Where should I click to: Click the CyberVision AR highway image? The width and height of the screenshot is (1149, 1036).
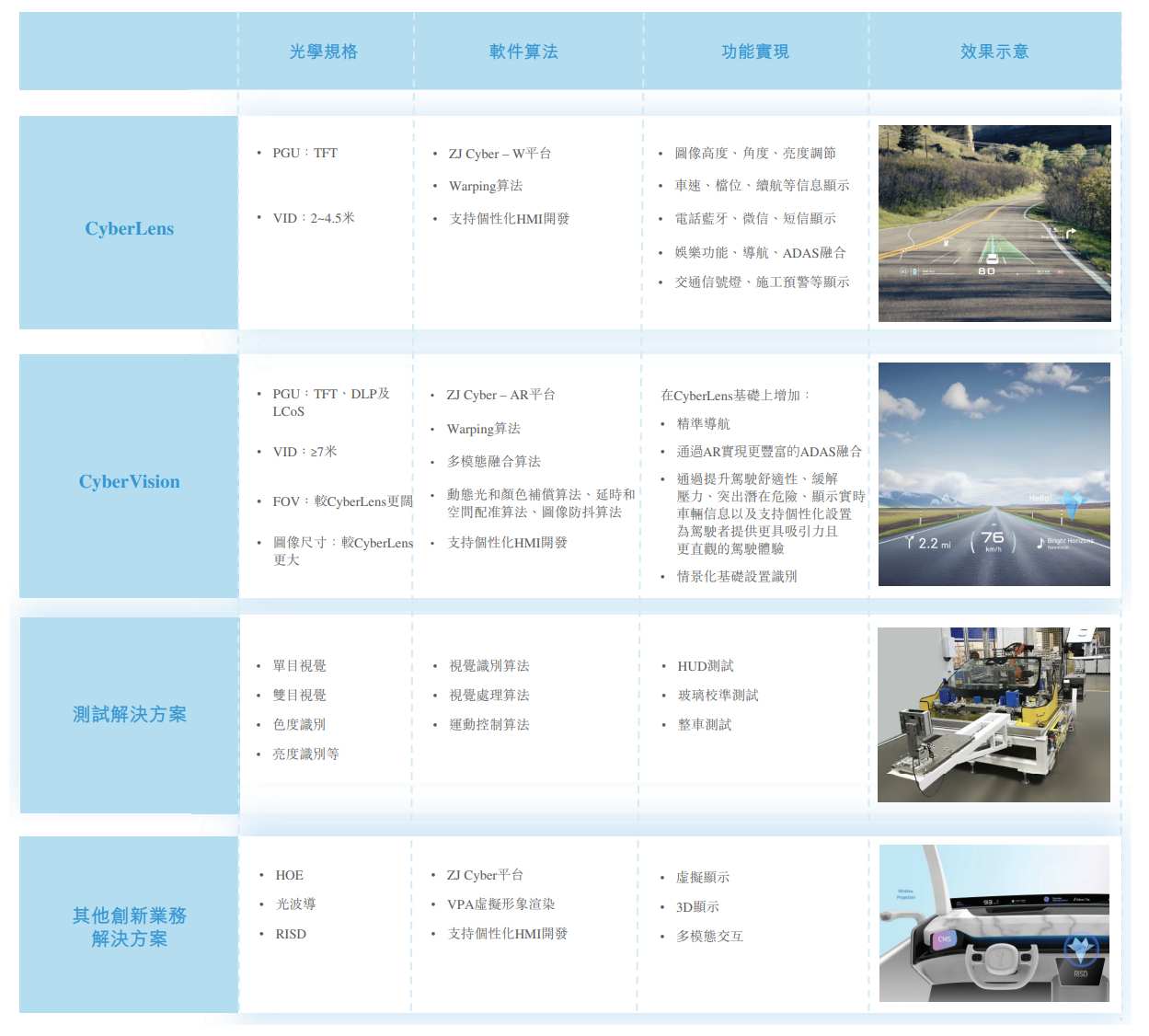pyautogui.click(x=994, y=475)
